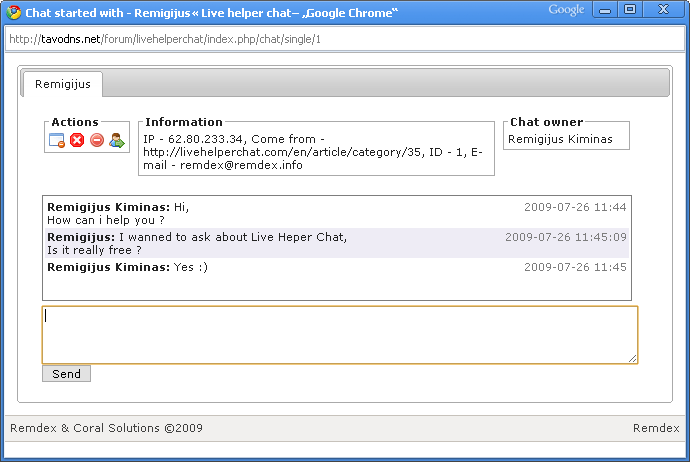Click the livehelperchat.com referrer URL text

[282, 152]
